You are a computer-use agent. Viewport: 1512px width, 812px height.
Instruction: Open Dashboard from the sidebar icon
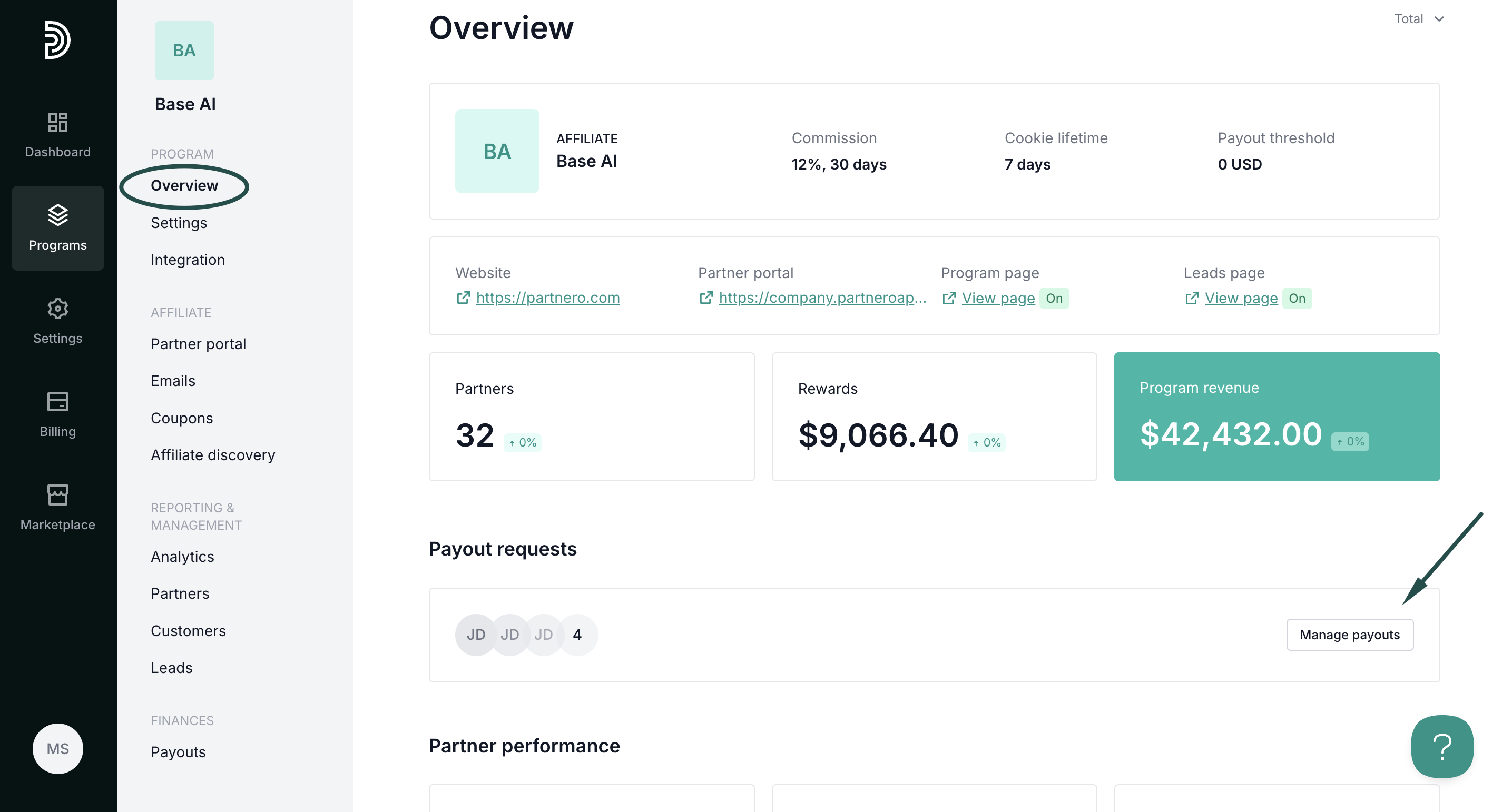57,123
